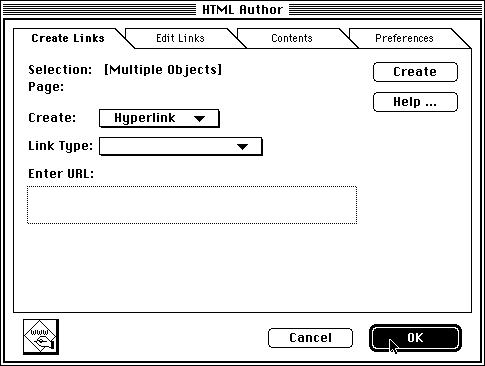
Task: Open the Hyperlink create-type dropdown
Action: 159,118
